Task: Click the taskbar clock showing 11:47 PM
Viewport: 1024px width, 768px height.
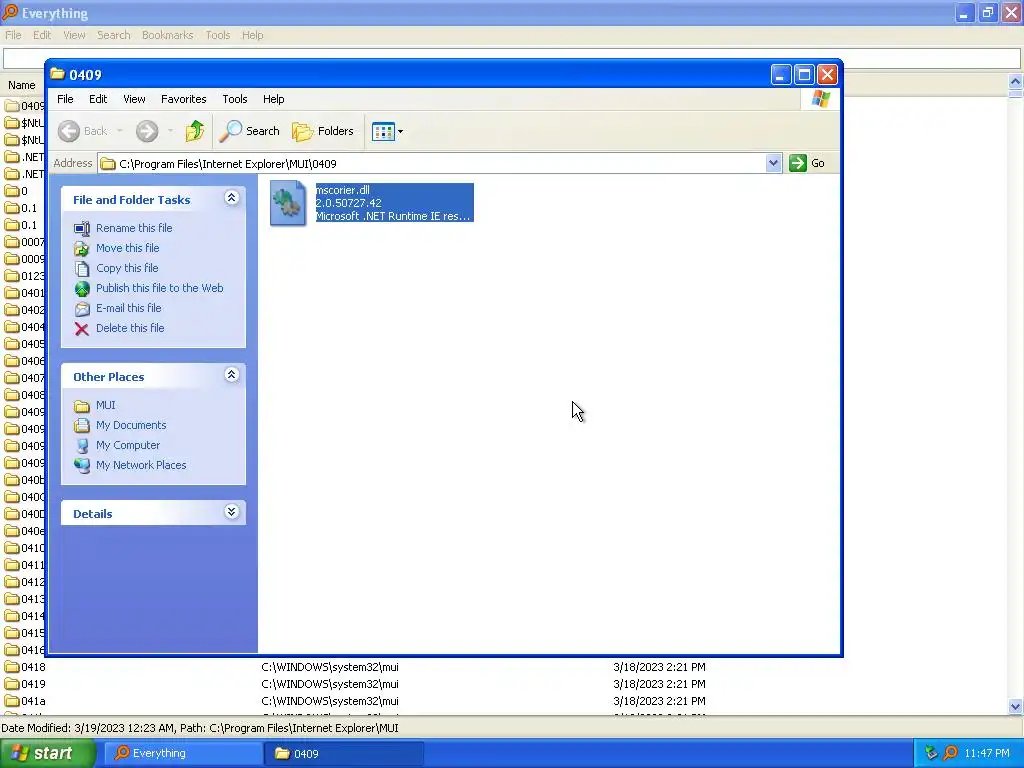Action: click(x=987, y=754)
